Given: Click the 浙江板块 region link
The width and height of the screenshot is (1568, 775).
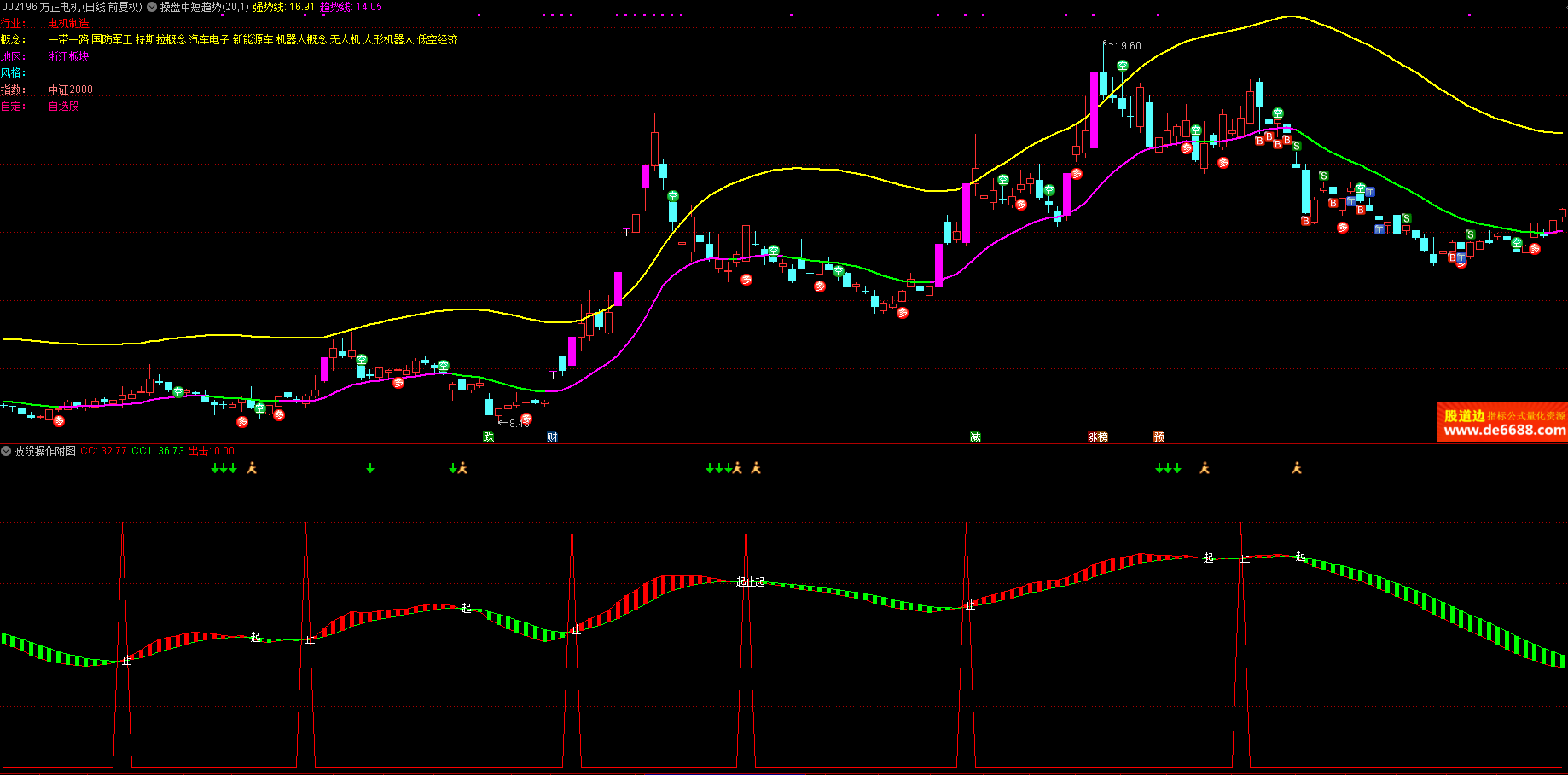Looking at the screenshot, I should (x=68, y=57).
